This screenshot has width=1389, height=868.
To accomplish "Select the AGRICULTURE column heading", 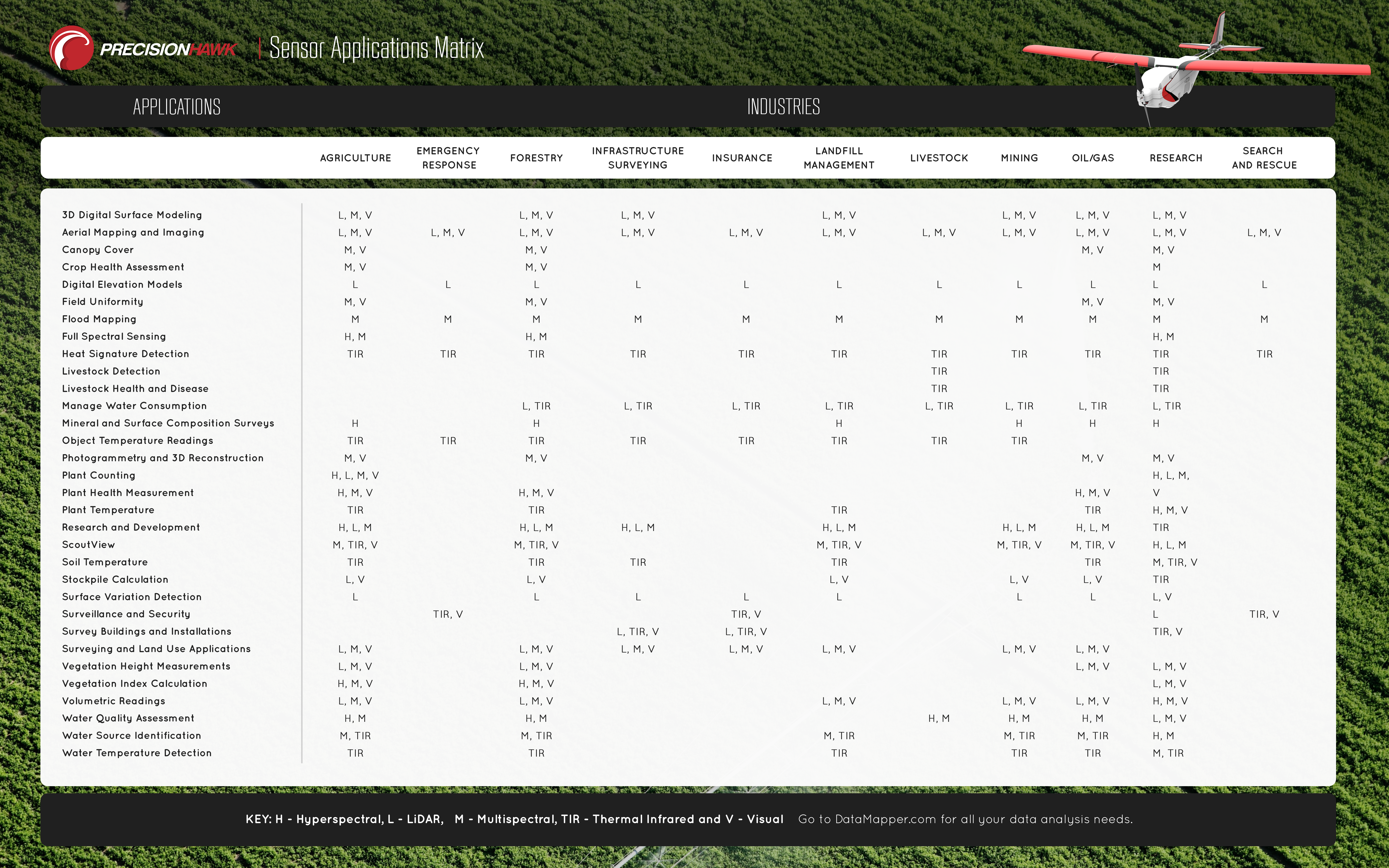I will click(x=355, y=158).
